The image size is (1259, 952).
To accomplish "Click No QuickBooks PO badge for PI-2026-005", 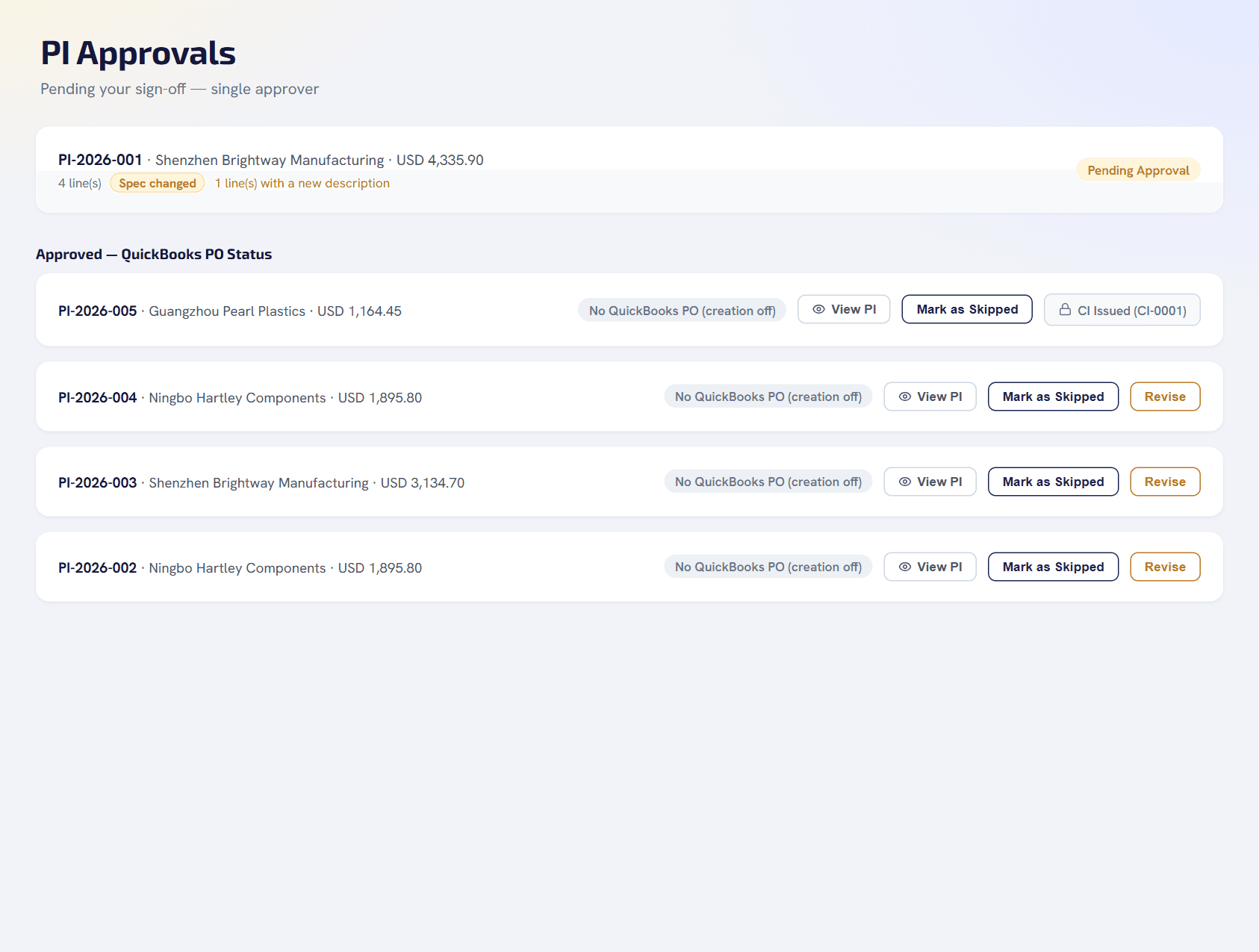I will pos(682,311).
